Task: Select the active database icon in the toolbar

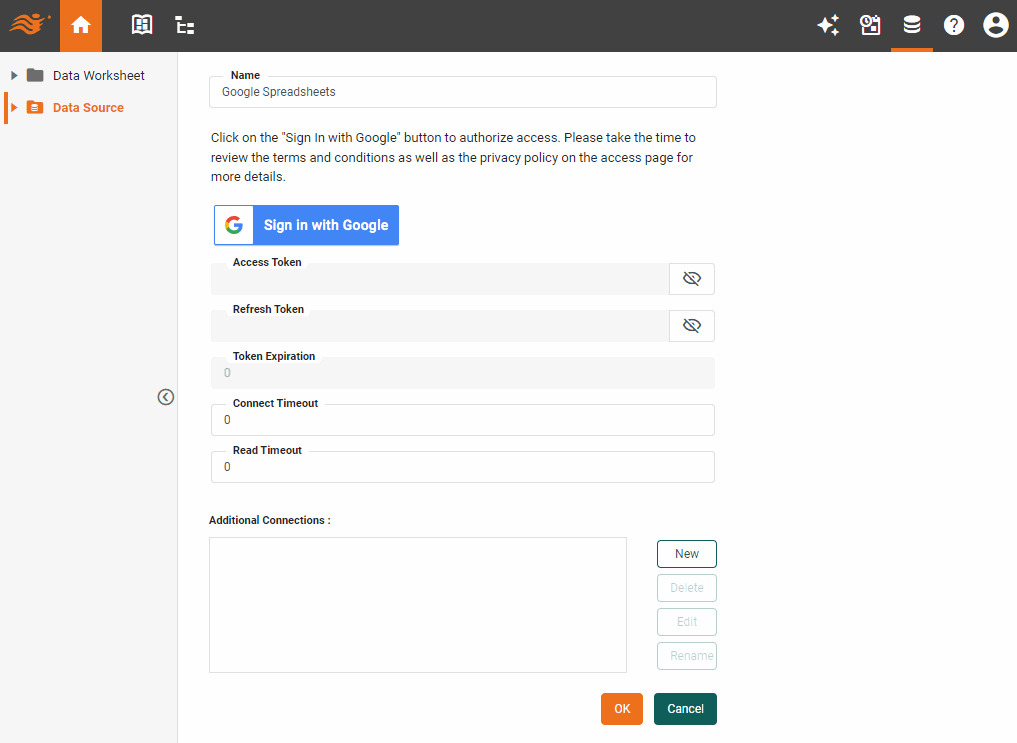Action: (x=912, y=25)
